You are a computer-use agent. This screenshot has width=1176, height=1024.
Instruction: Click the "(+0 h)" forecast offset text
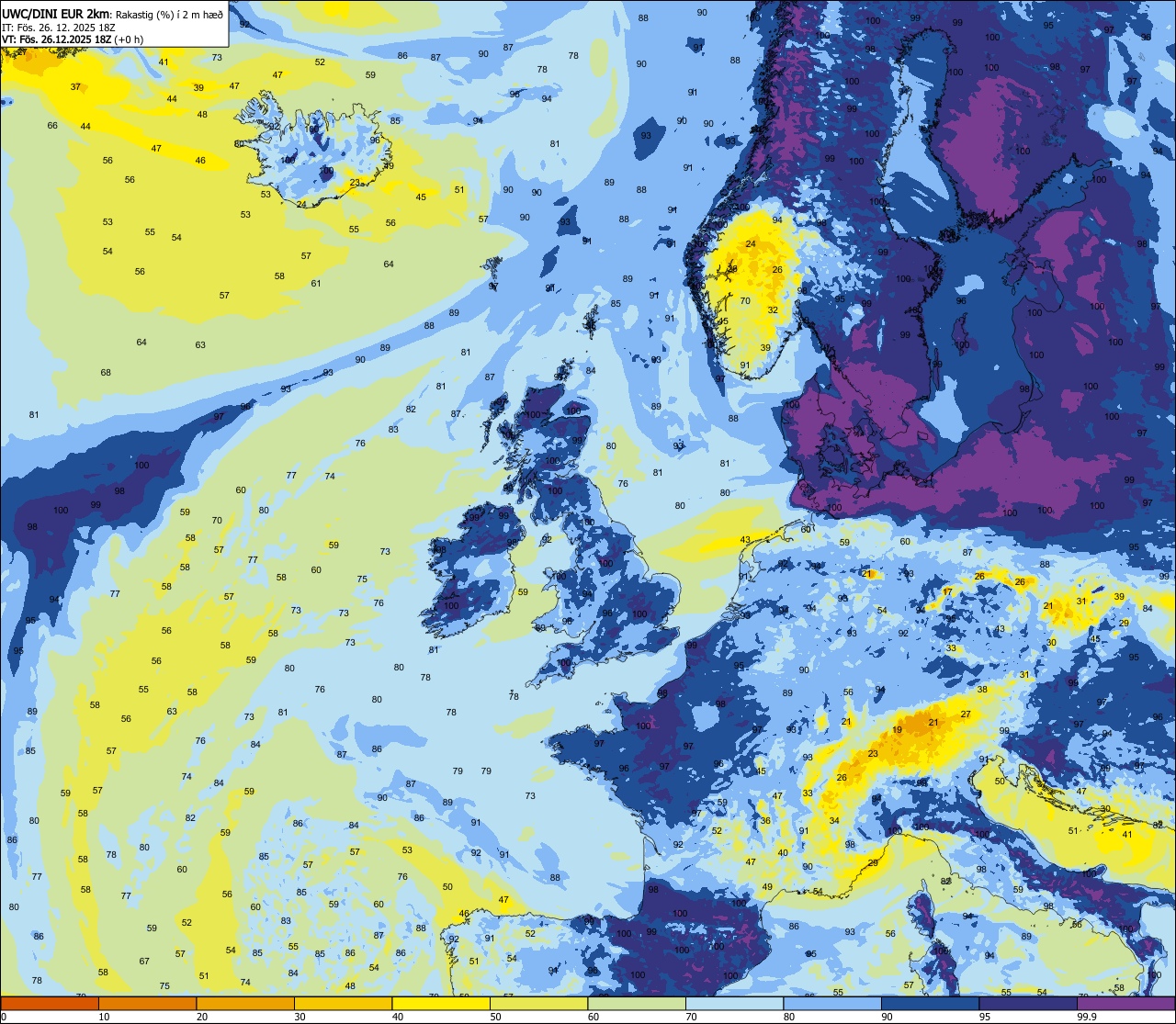[129, 39]
